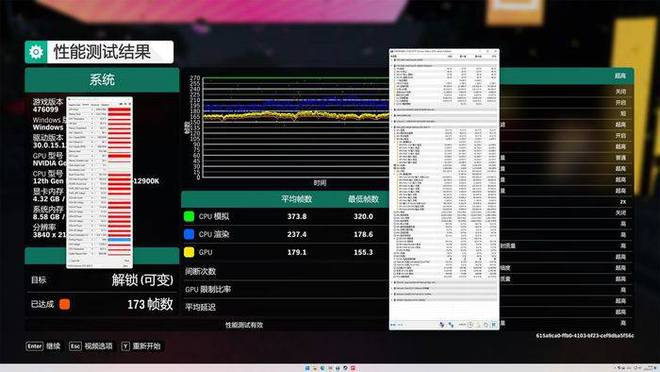Click the 最低帧数 column header
This screenshot has width=660, height=372.
click(363, 199)
